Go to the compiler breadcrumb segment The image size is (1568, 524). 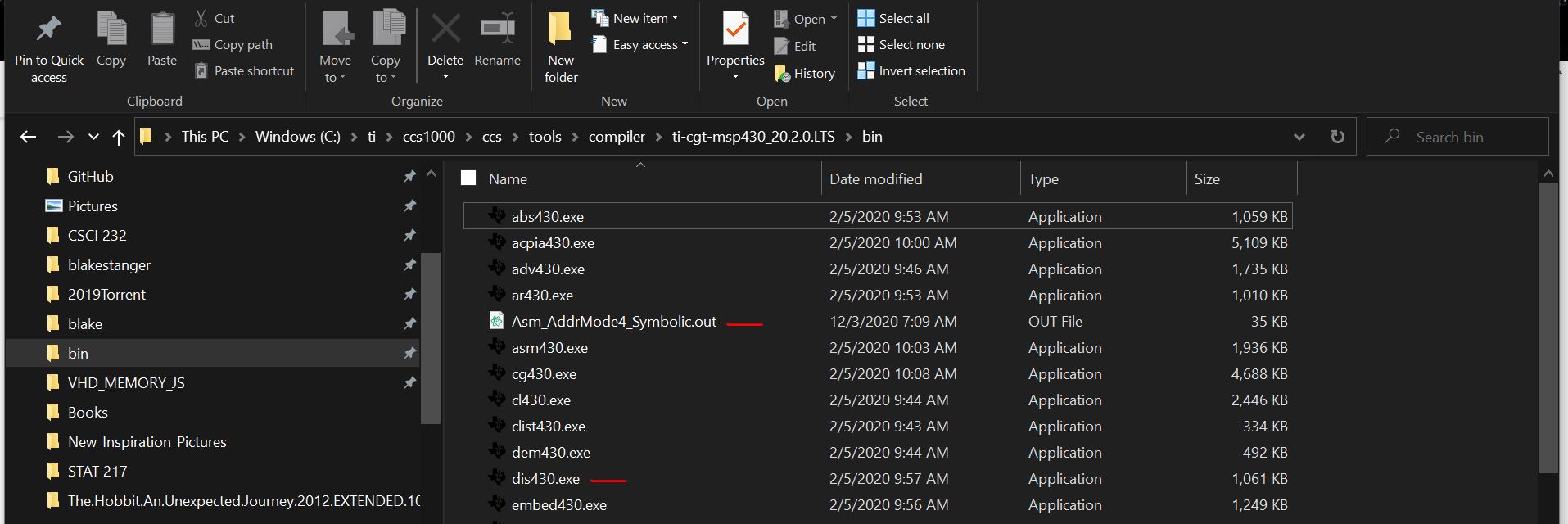click(617, 137)
